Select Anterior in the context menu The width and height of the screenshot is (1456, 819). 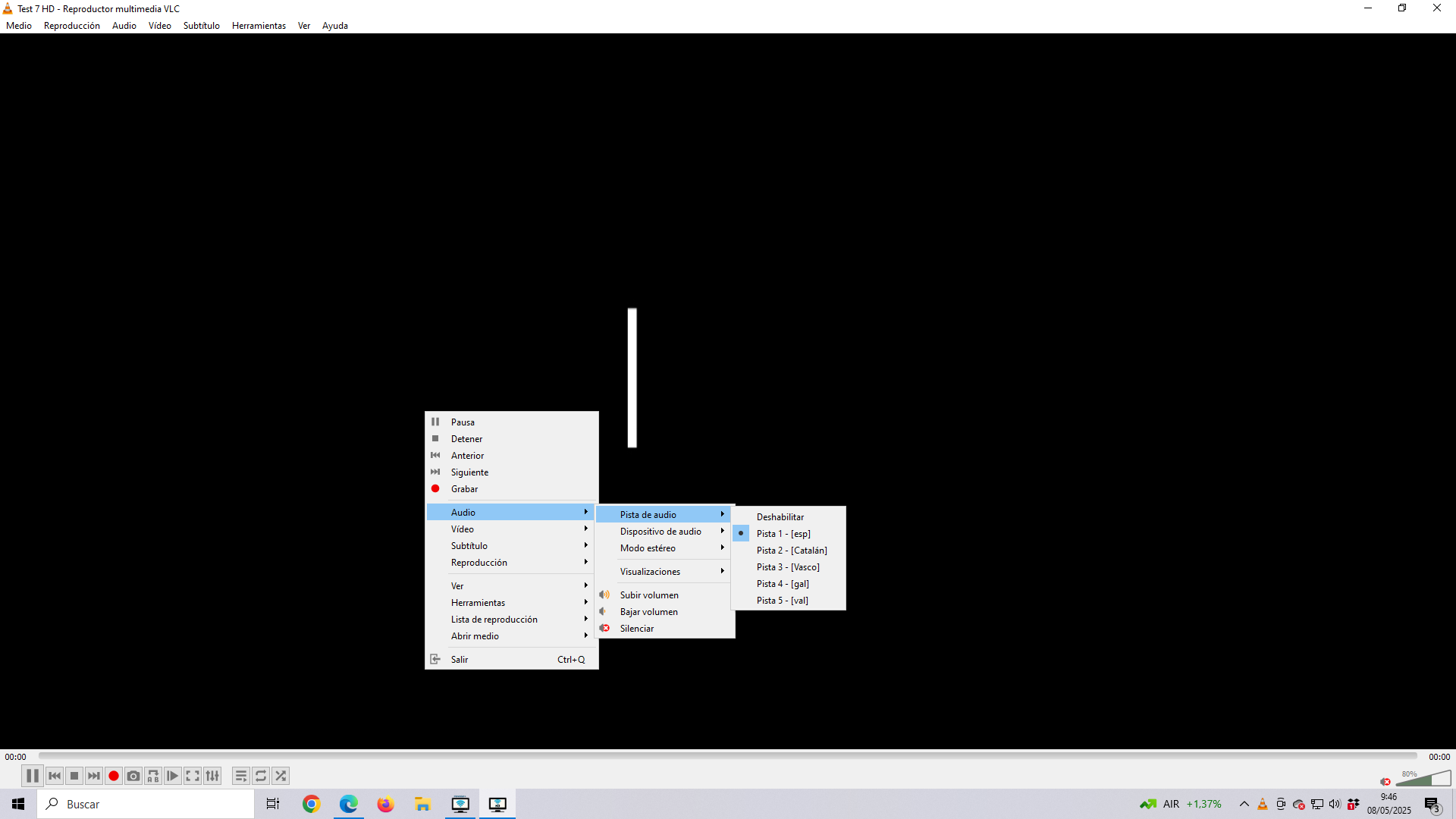coord(512,456)
